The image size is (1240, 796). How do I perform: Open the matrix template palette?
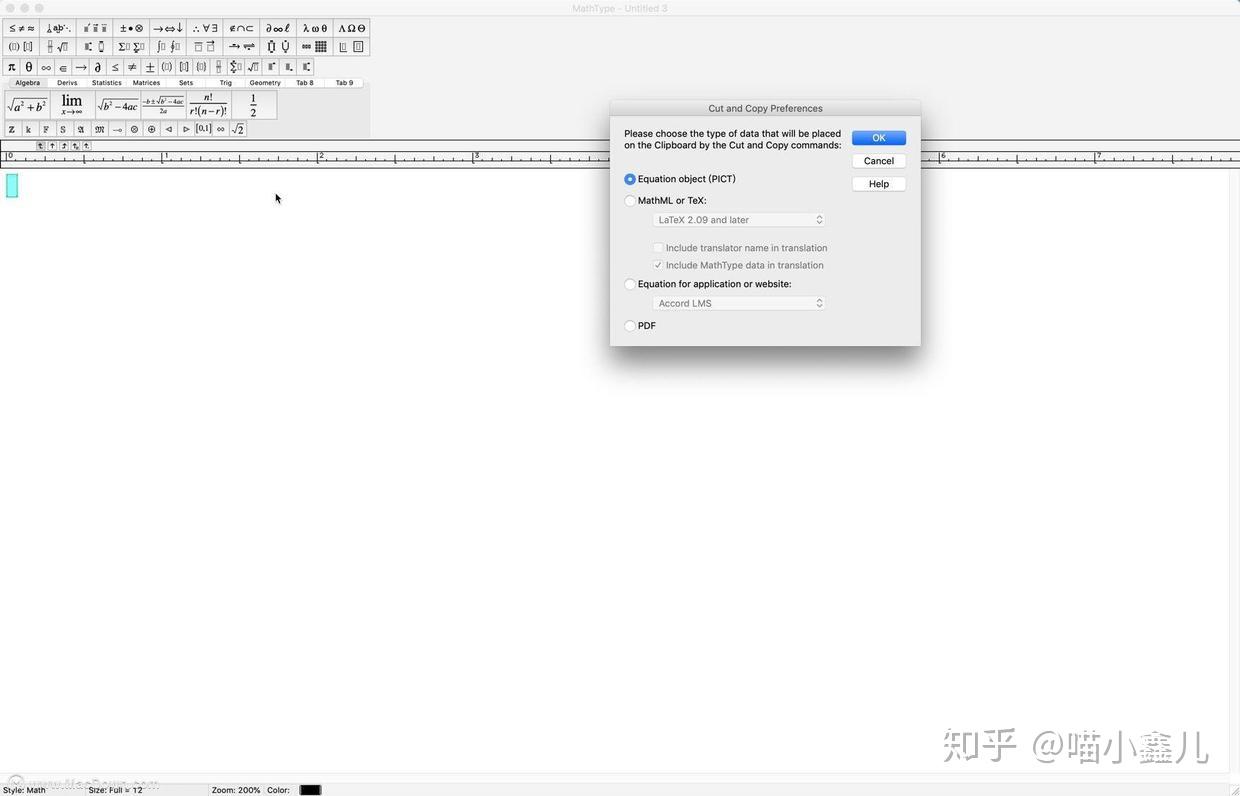[x=321, y=46]
